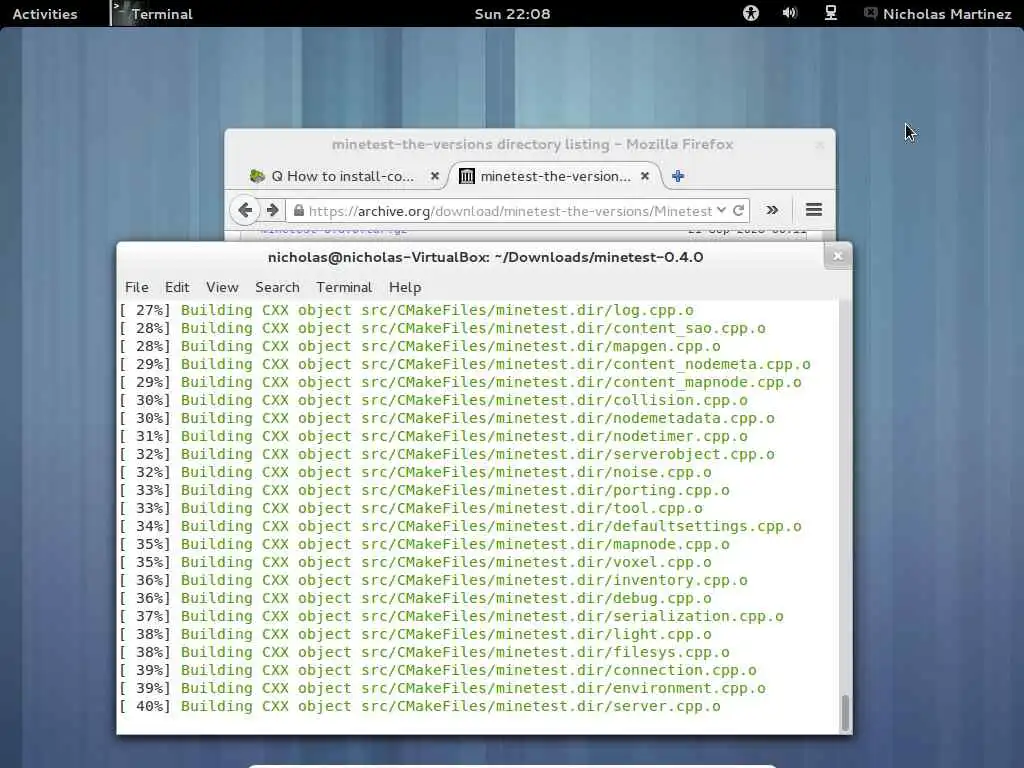Click the content_nodemeta.cpp.o build line
Screen dimensions: 1024x768
465,364
